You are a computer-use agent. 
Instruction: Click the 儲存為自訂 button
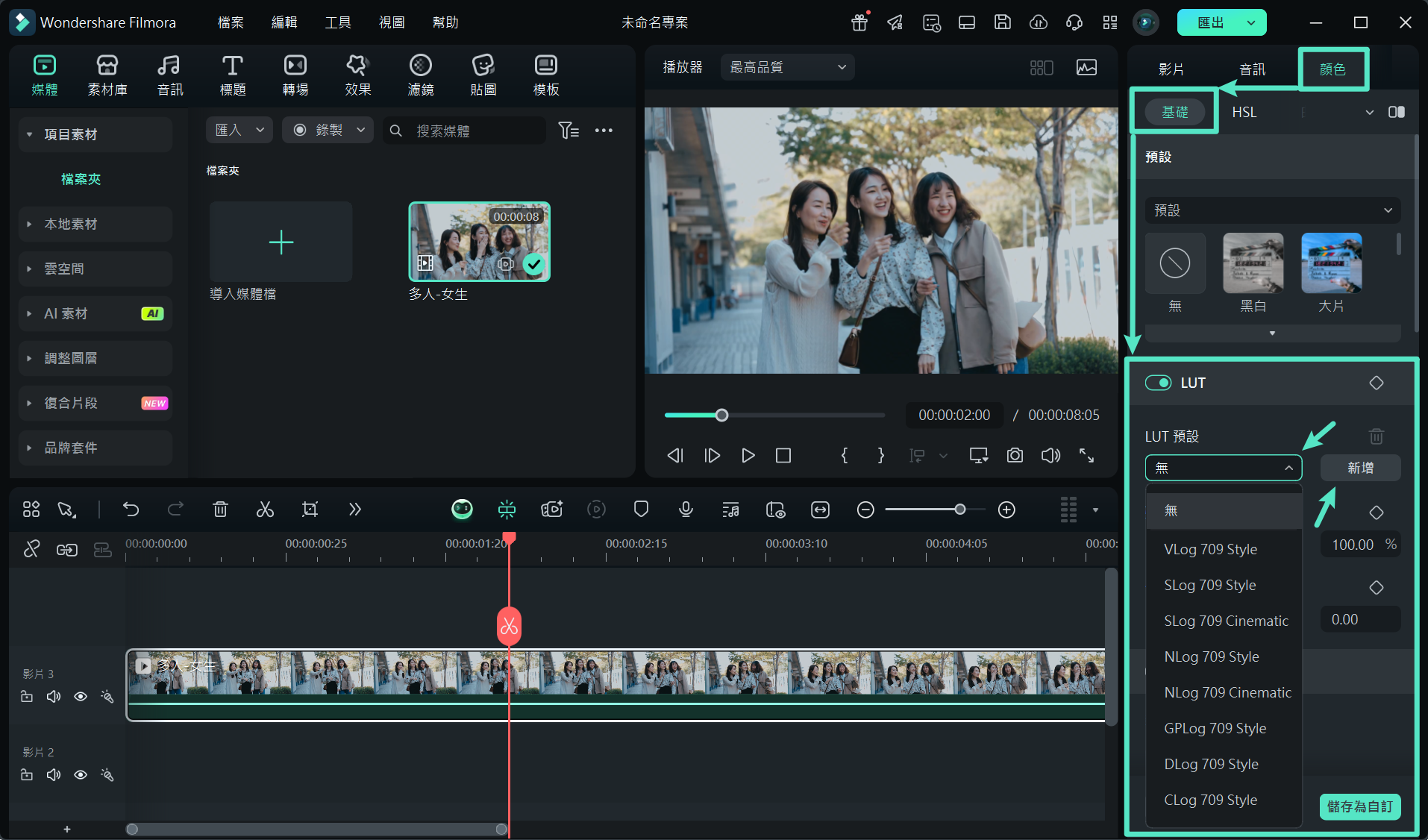1359,806
